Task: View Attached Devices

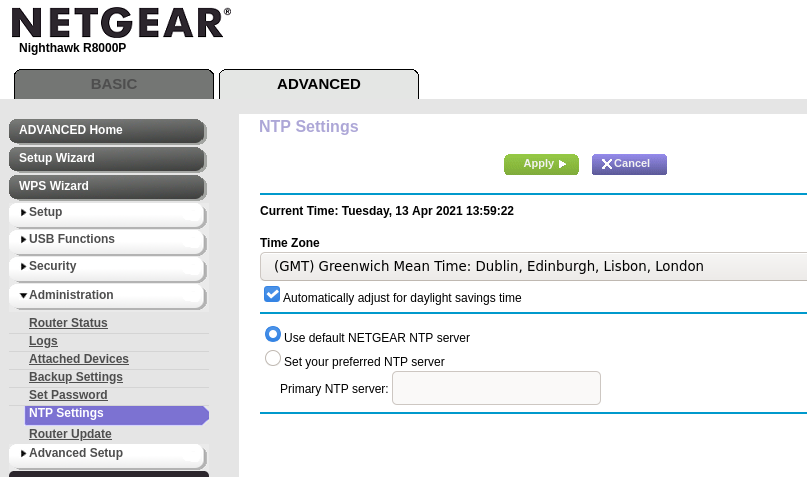Action: pos(79,359)
